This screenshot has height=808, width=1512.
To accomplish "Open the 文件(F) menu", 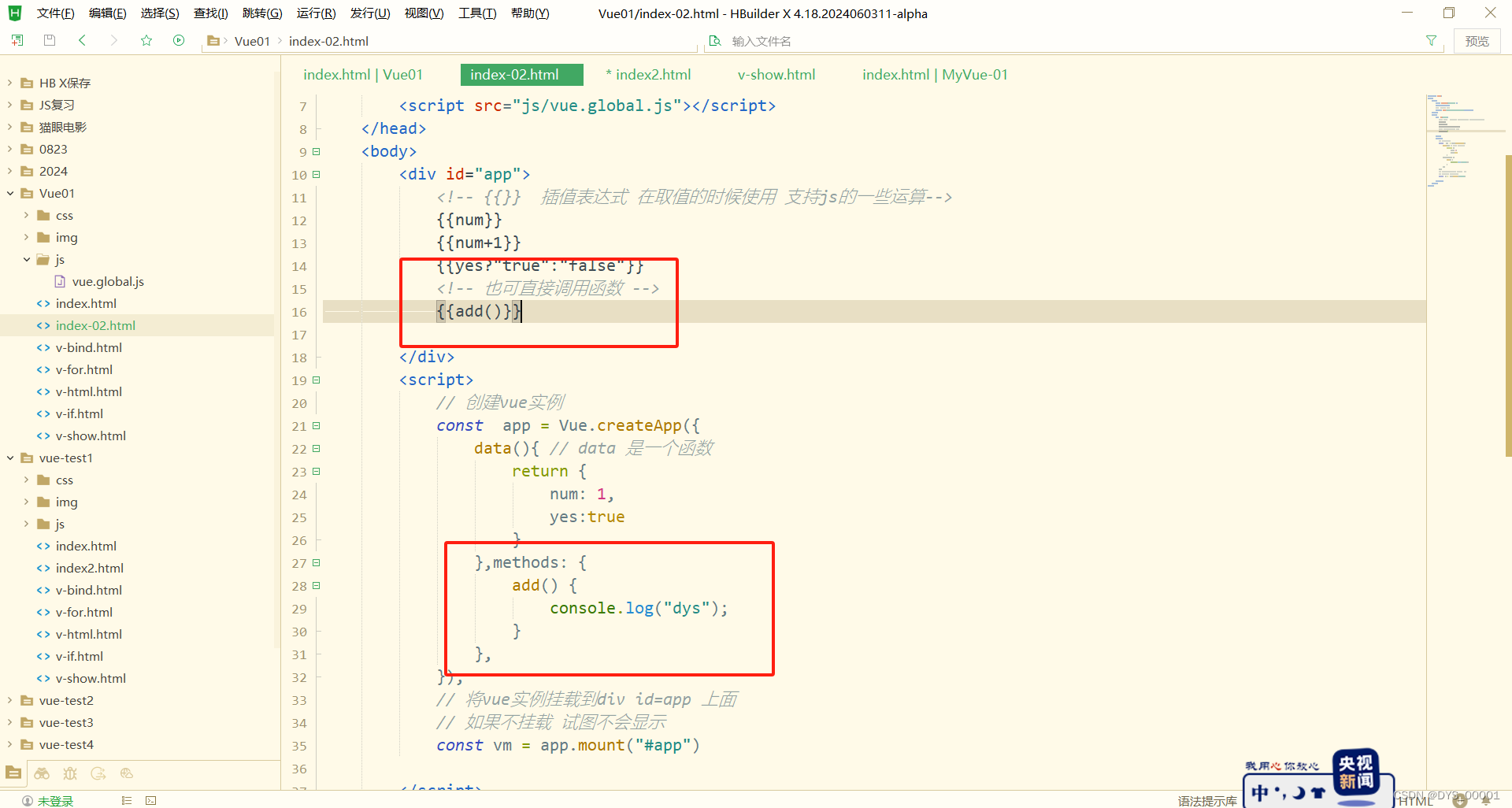I will 55,13.
